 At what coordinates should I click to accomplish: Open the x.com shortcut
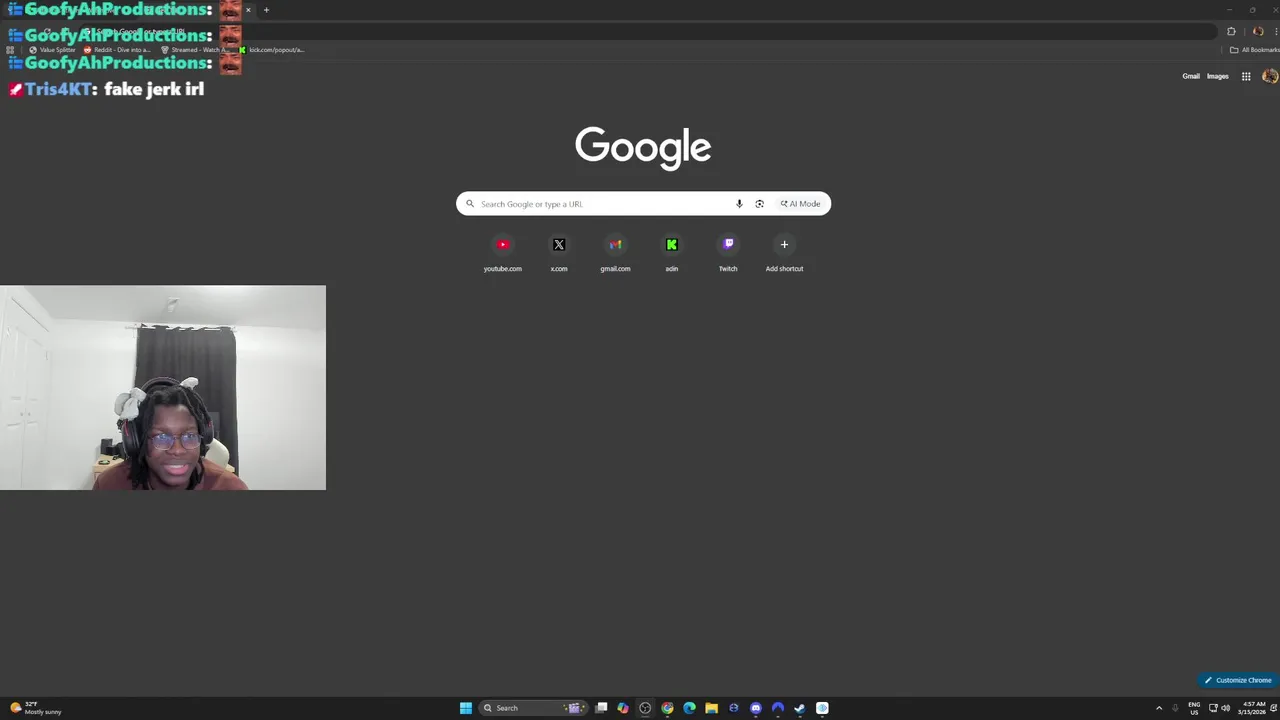559,254
